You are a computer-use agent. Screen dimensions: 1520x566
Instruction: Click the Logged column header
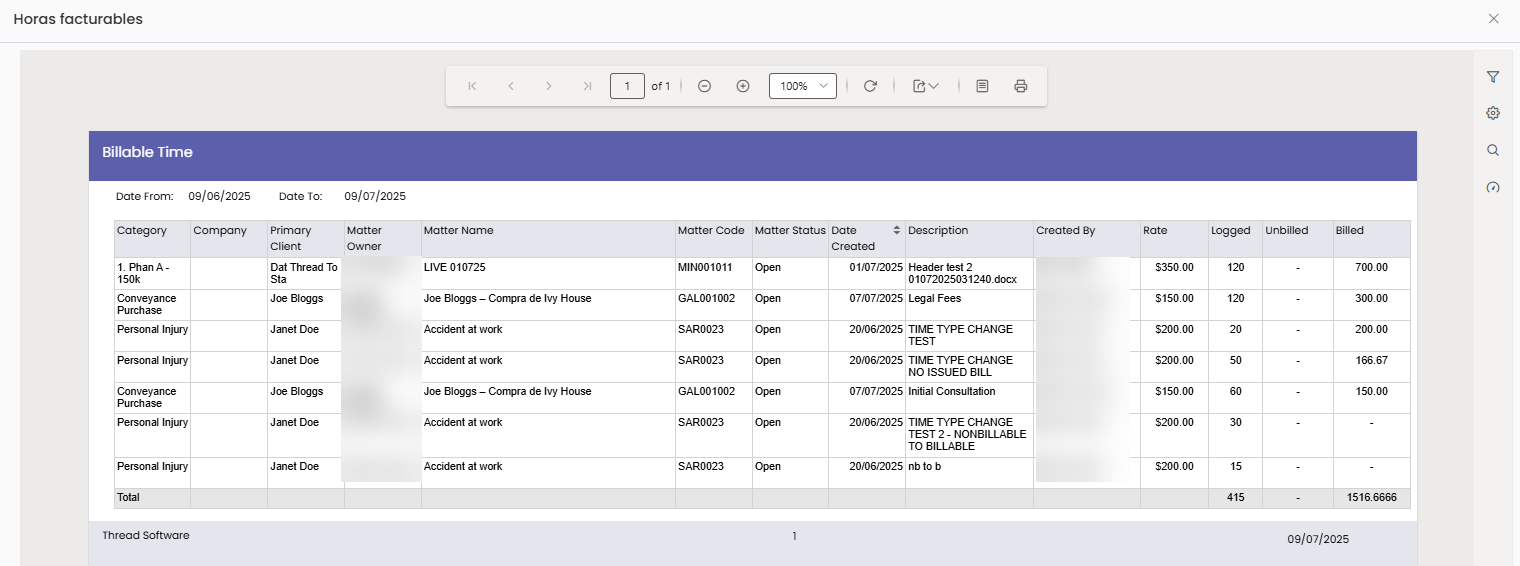(x=1235, y=239)
